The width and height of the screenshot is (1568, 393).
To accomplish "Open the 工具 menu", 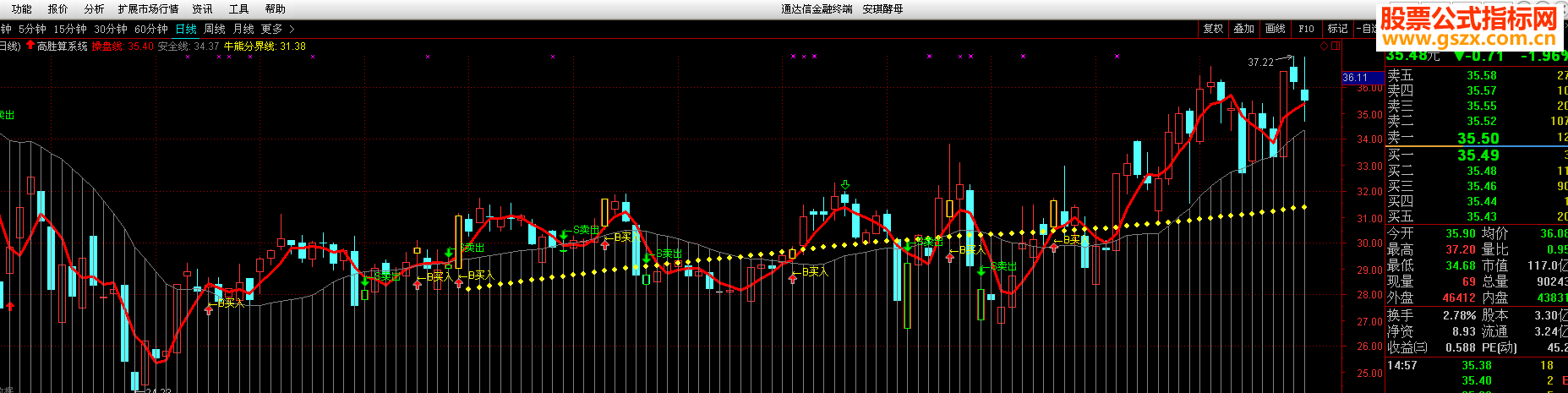I will (x=238, y=8).
